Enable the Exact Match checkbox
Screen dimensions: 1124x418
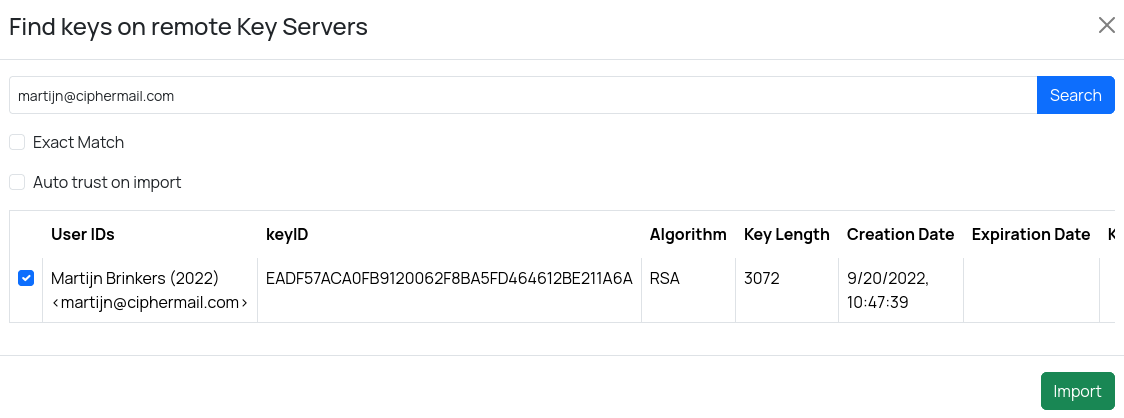coord(17,142)
